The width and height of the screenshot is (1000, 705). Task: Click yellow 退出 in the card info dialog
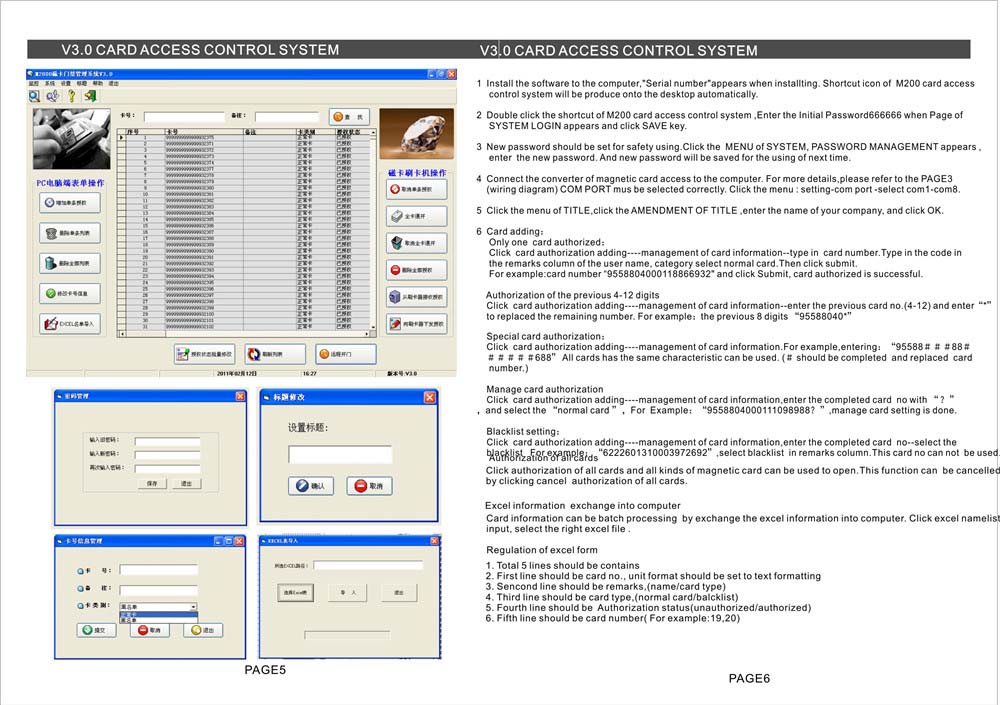203,630
